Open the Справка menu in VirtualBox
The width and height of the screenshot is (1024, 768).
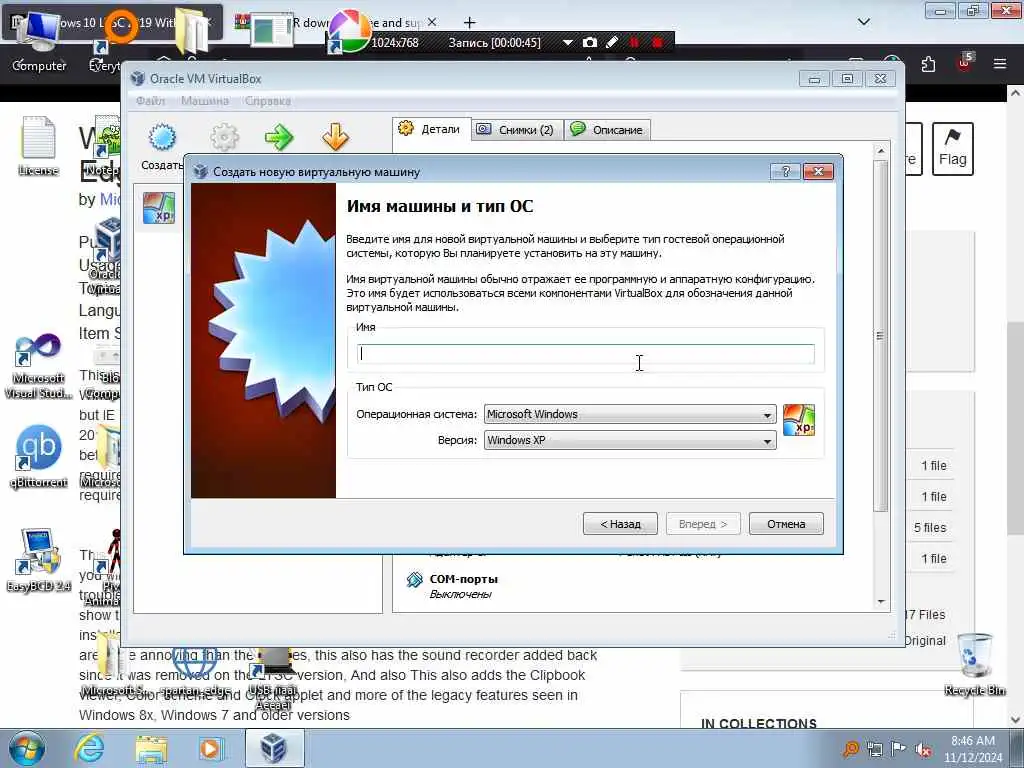[x=268, y=101]
